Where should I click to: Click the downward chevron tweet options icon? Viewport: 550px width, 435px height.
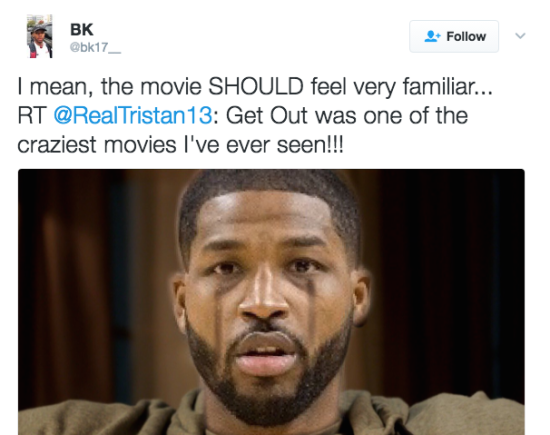[520, 35]
